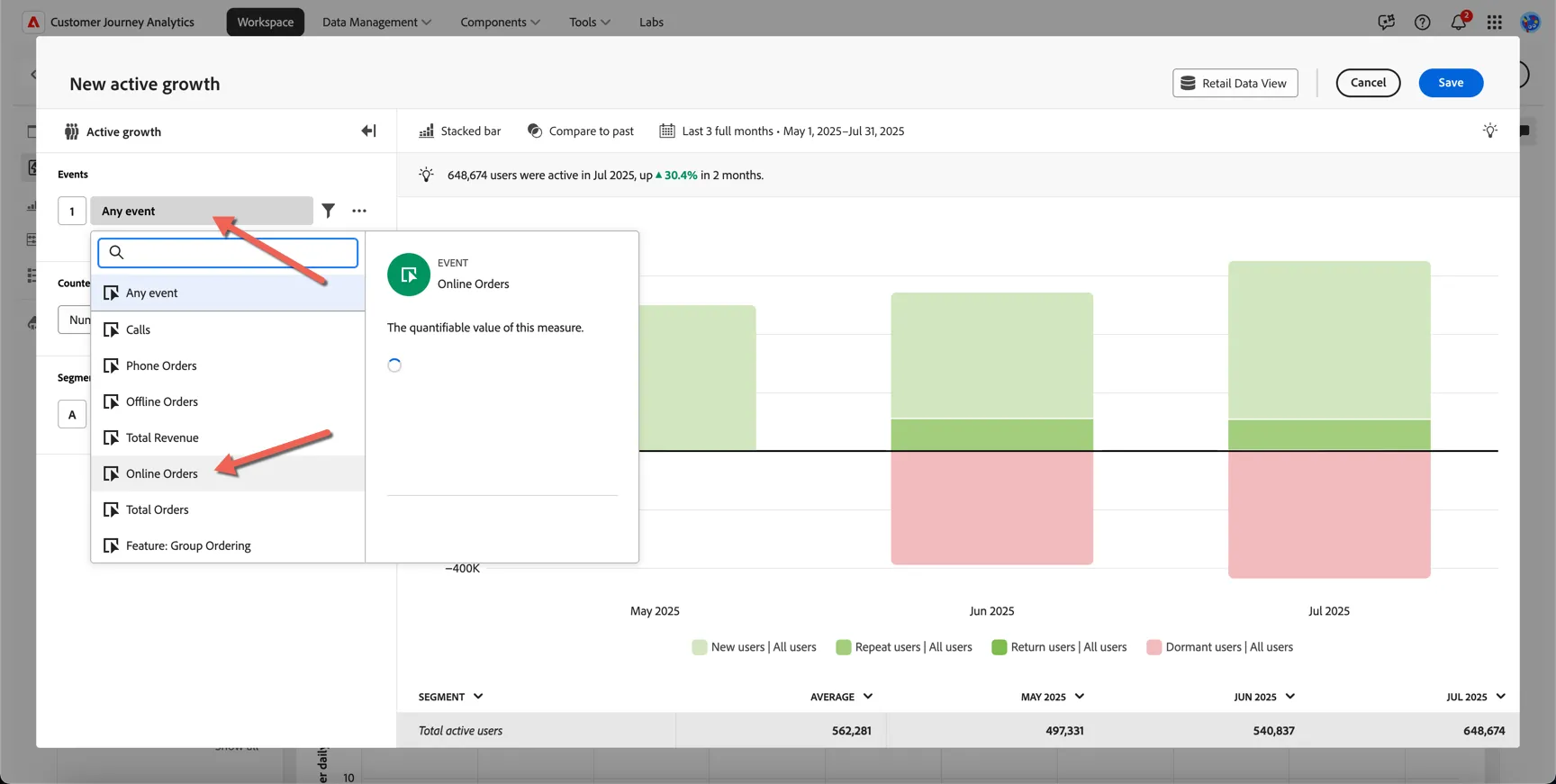Expand the AVERAGE column dropdown
The width and height of the screenshot is (1556, 784).
point(868,697)
